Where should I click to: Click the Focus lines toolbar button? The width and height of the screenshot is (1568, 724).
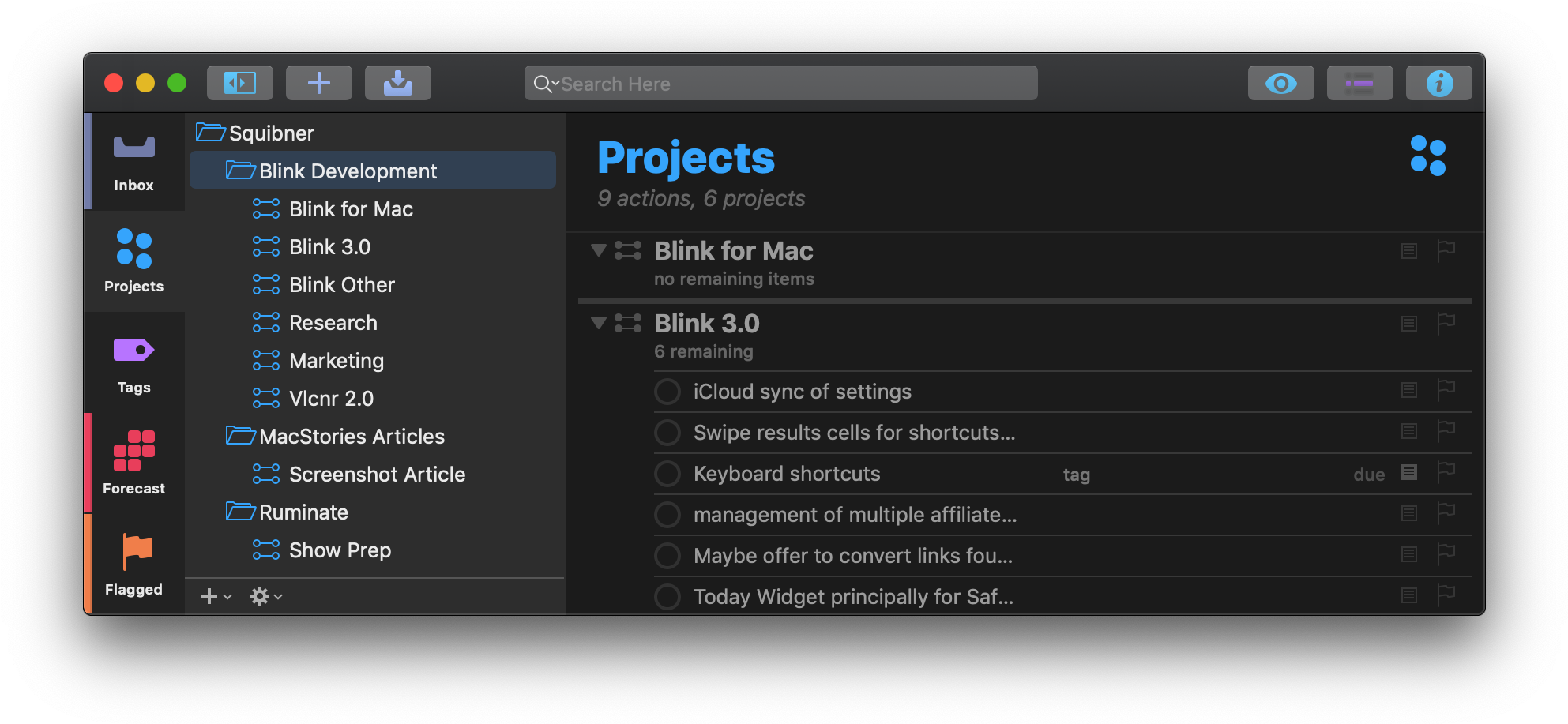1359,83
